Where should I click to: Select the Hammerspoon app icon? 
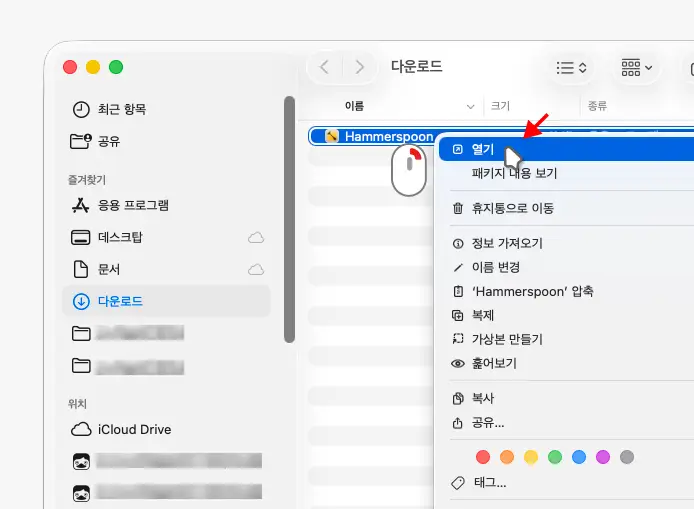[332, 136]
